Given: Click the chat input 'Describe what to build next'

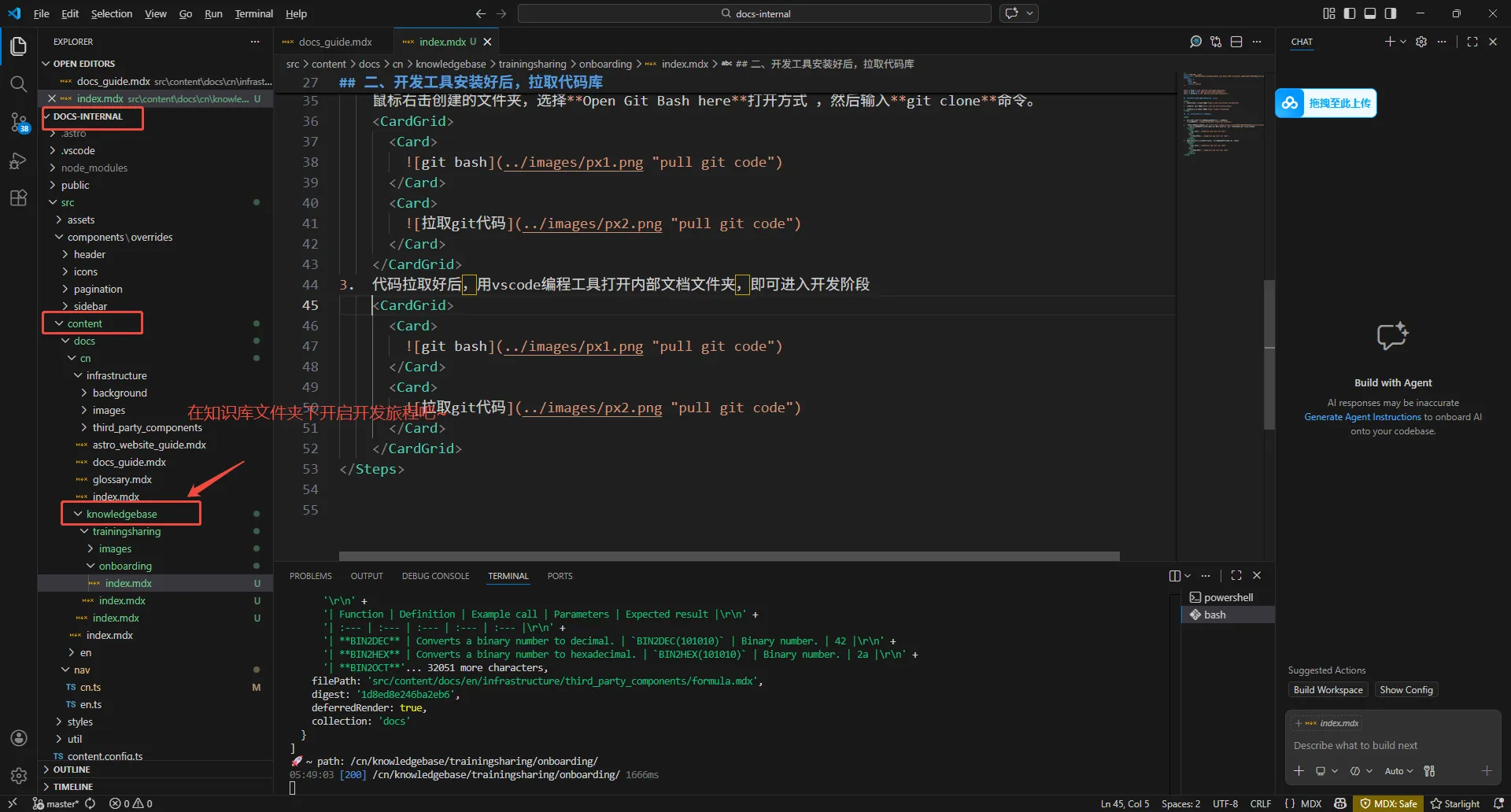Looking at the screenshot, I should (x=1393, y=745).
